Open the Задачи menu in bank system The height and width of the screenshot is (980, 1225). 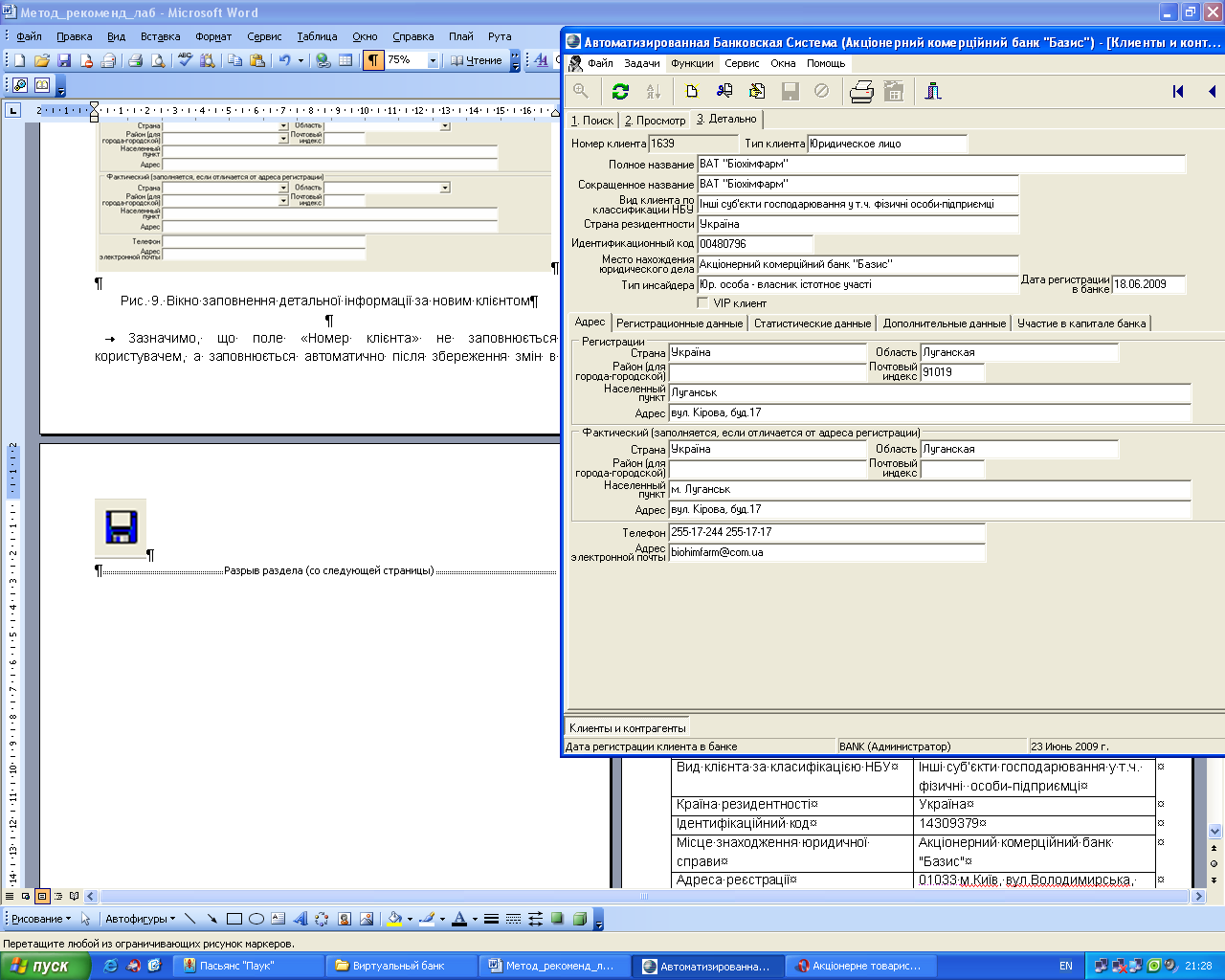[642, 63]
